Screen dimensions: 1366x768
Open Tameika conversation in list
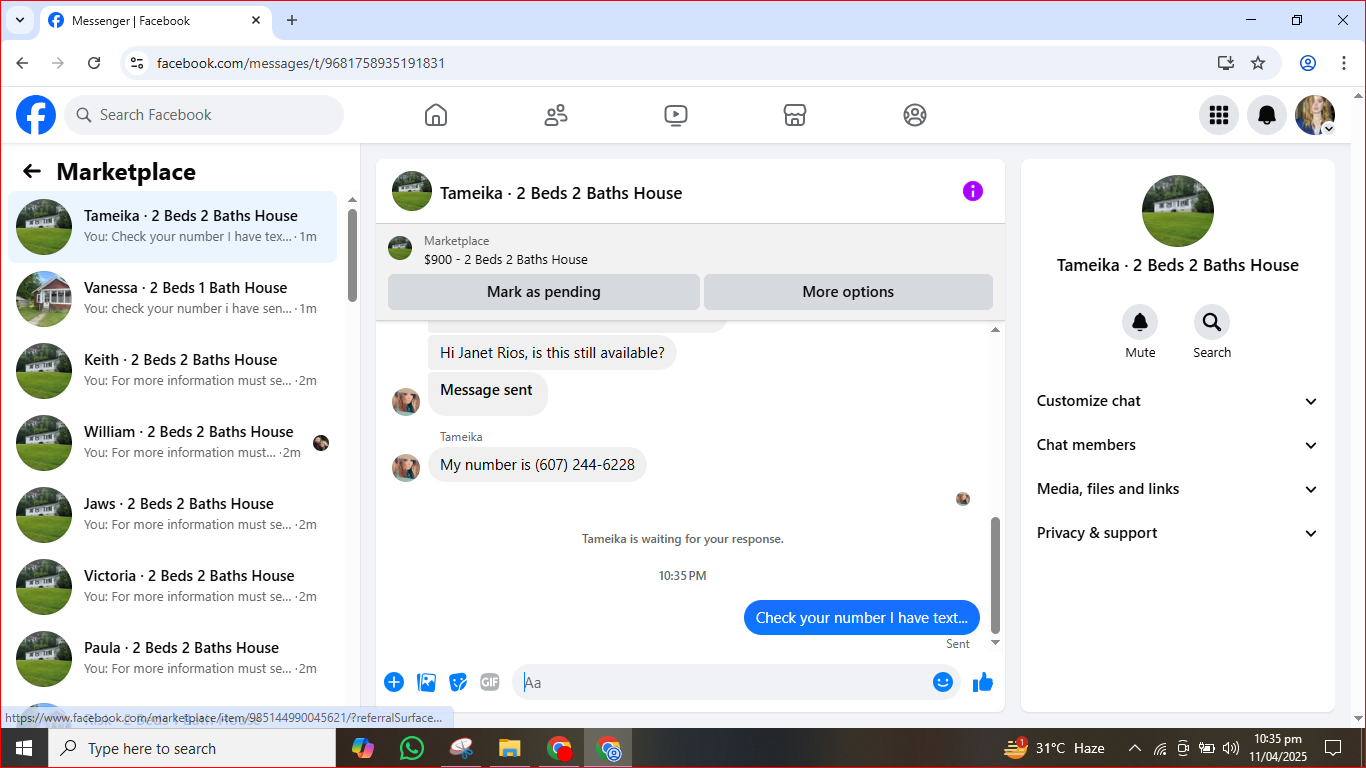173,227
